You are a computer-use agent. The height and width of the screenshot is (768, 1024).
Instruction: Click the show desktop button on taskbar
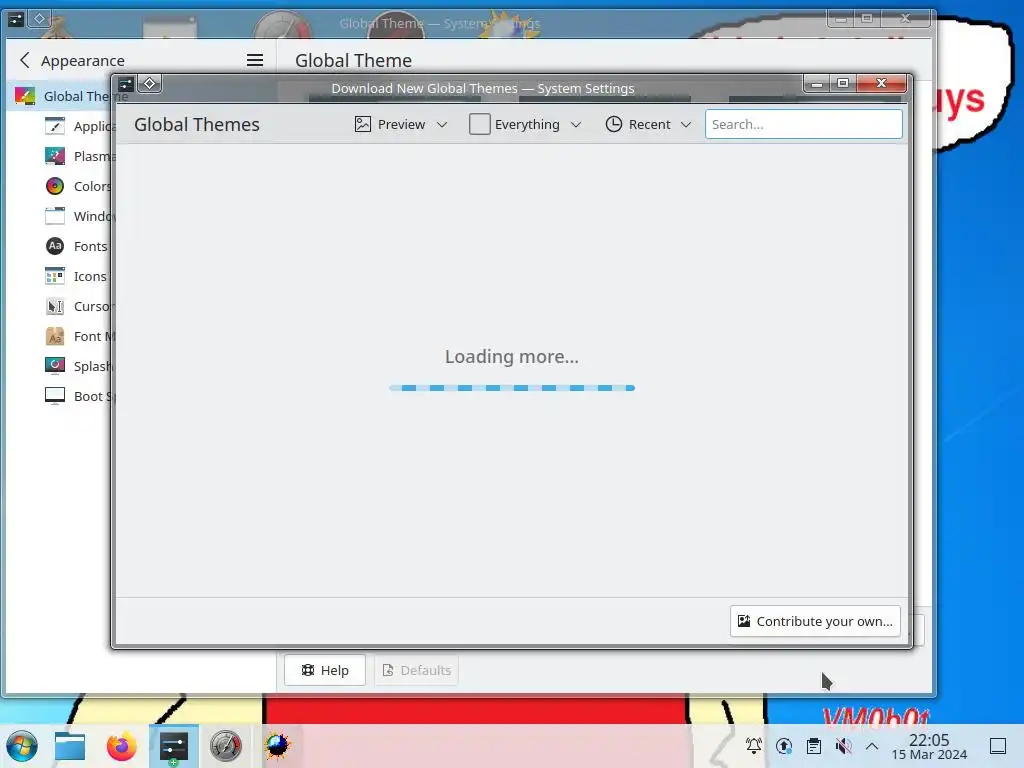coord(998,746)
